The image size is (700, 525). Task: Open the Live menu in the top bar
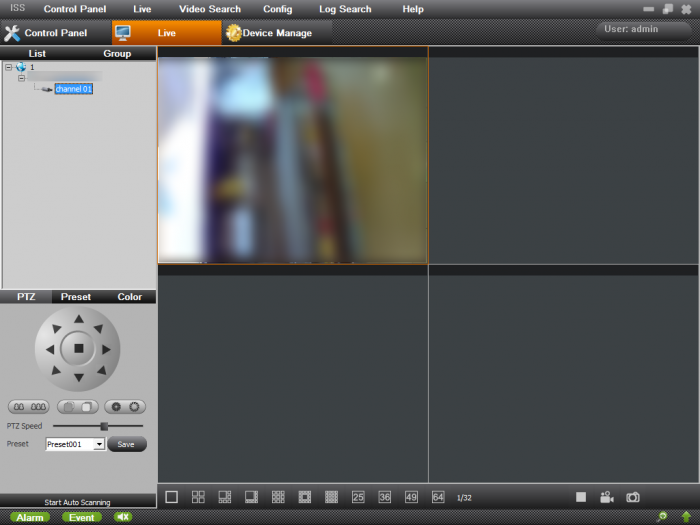click(x=142, y=9)
